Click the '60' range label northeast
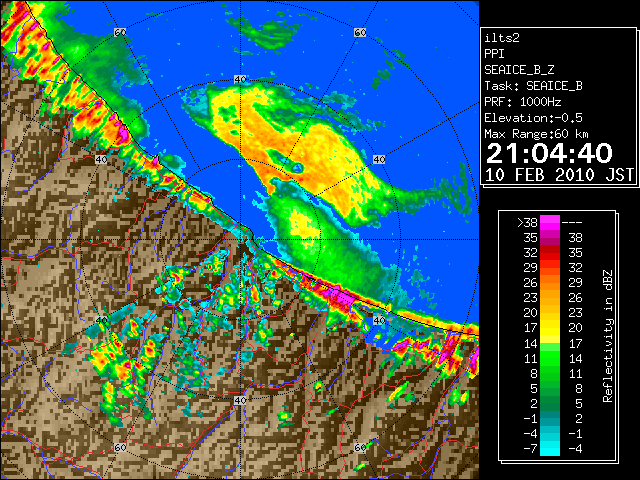 tap(360, 32)
